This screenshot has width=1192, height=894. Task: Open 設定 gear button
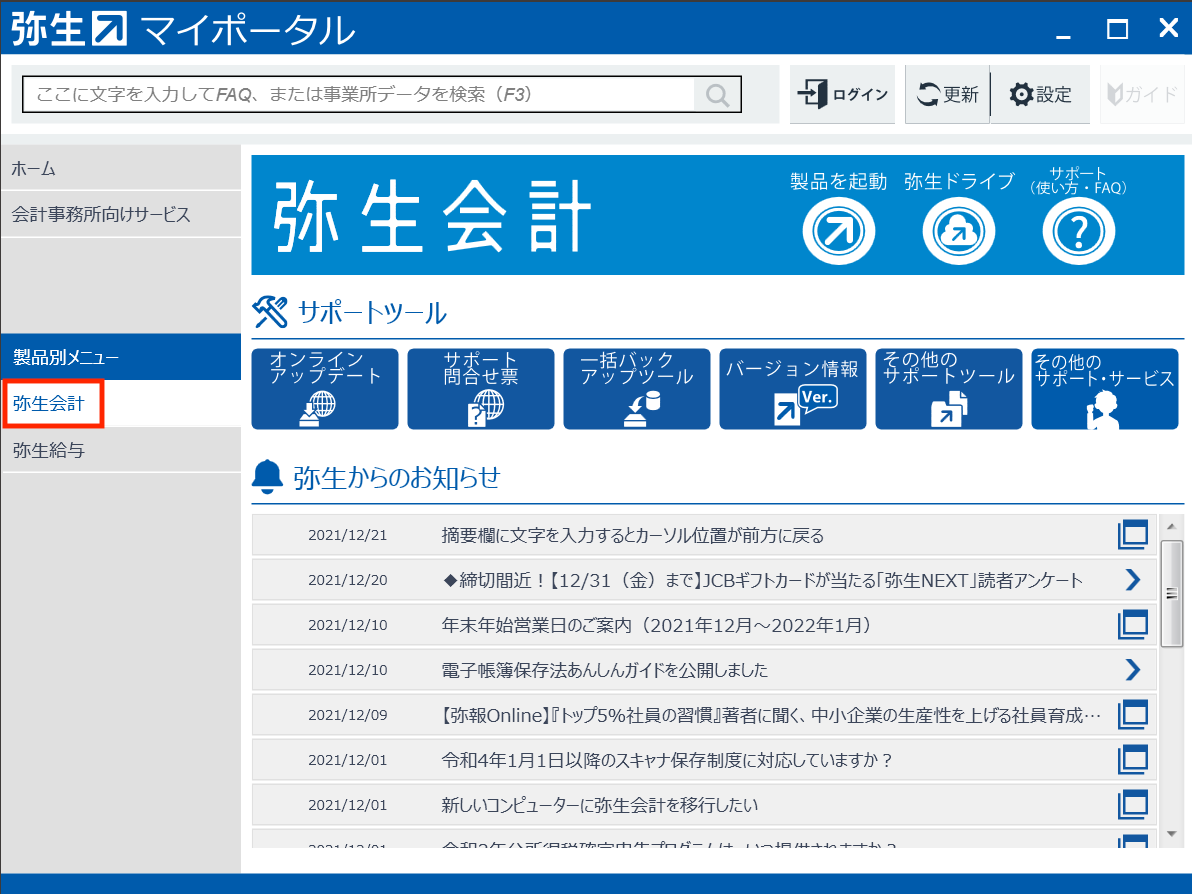[x=1040, y=95]
